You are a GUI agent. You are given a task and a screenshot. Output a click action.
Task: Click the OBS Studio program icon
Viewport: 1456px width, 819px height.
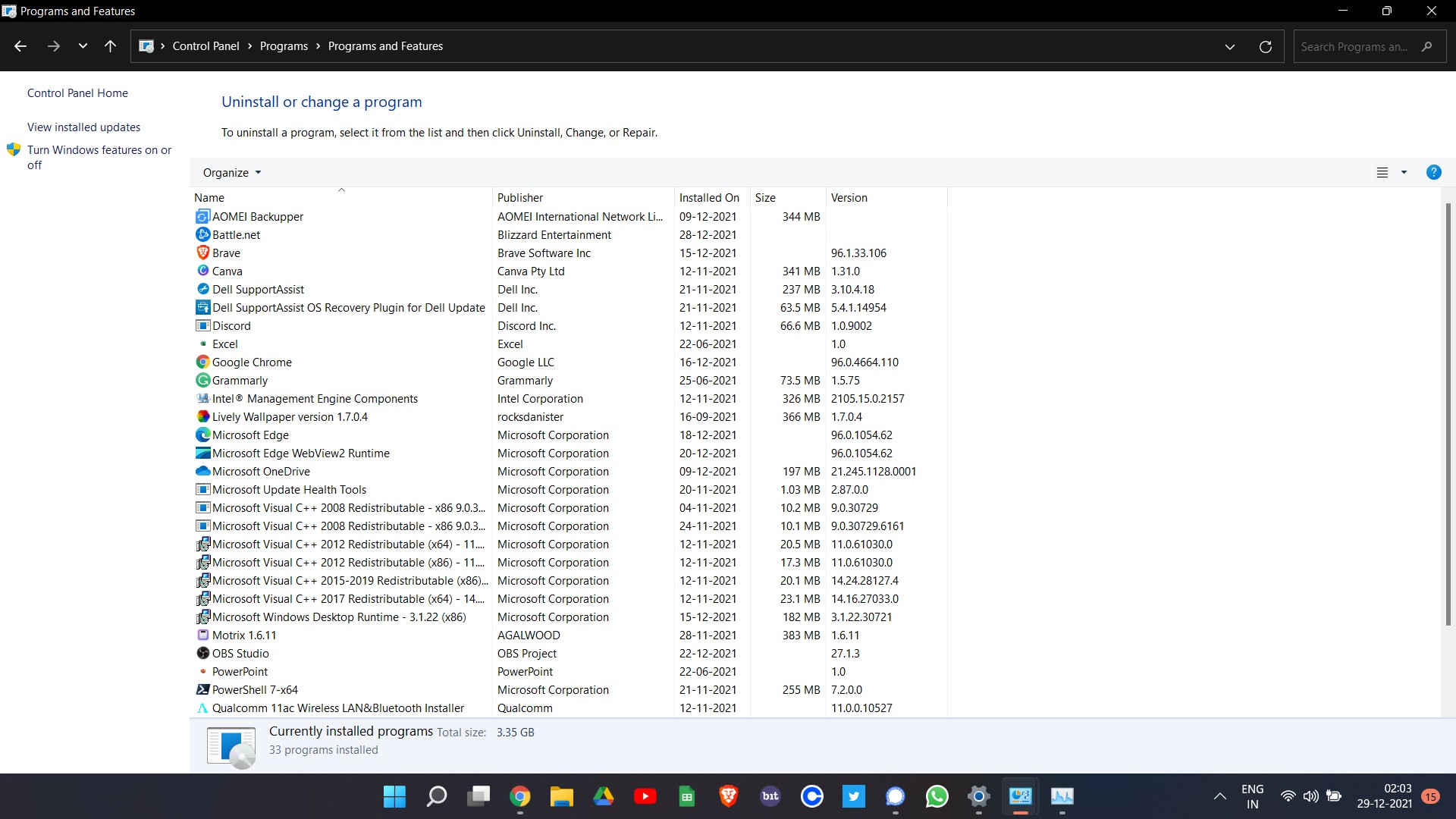[x=202, y=654]
